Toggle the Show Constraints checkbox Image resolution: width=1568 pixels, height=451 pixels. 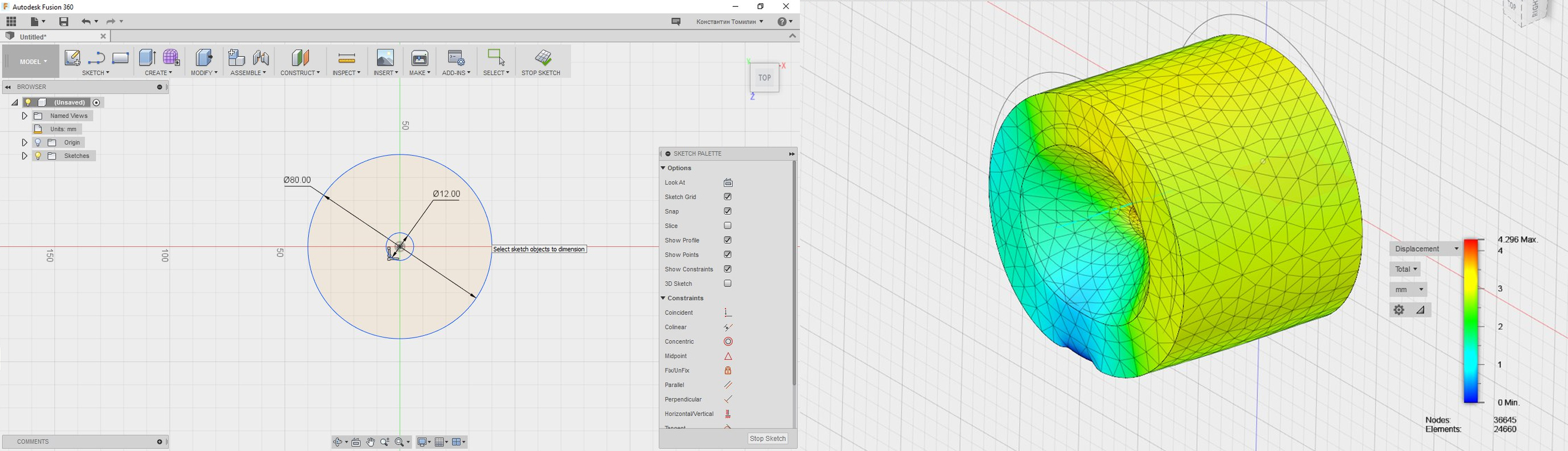(727, 269)
